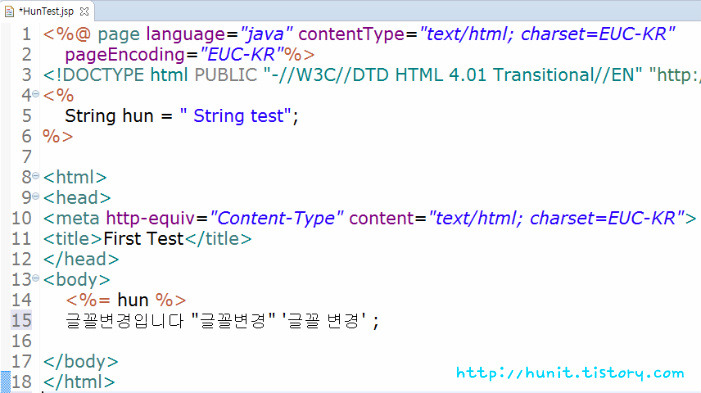Image resolution: width=701 pixels, height=393 pixels.
Task: Click "First Test" title text
Action: [x=144, y=239]
